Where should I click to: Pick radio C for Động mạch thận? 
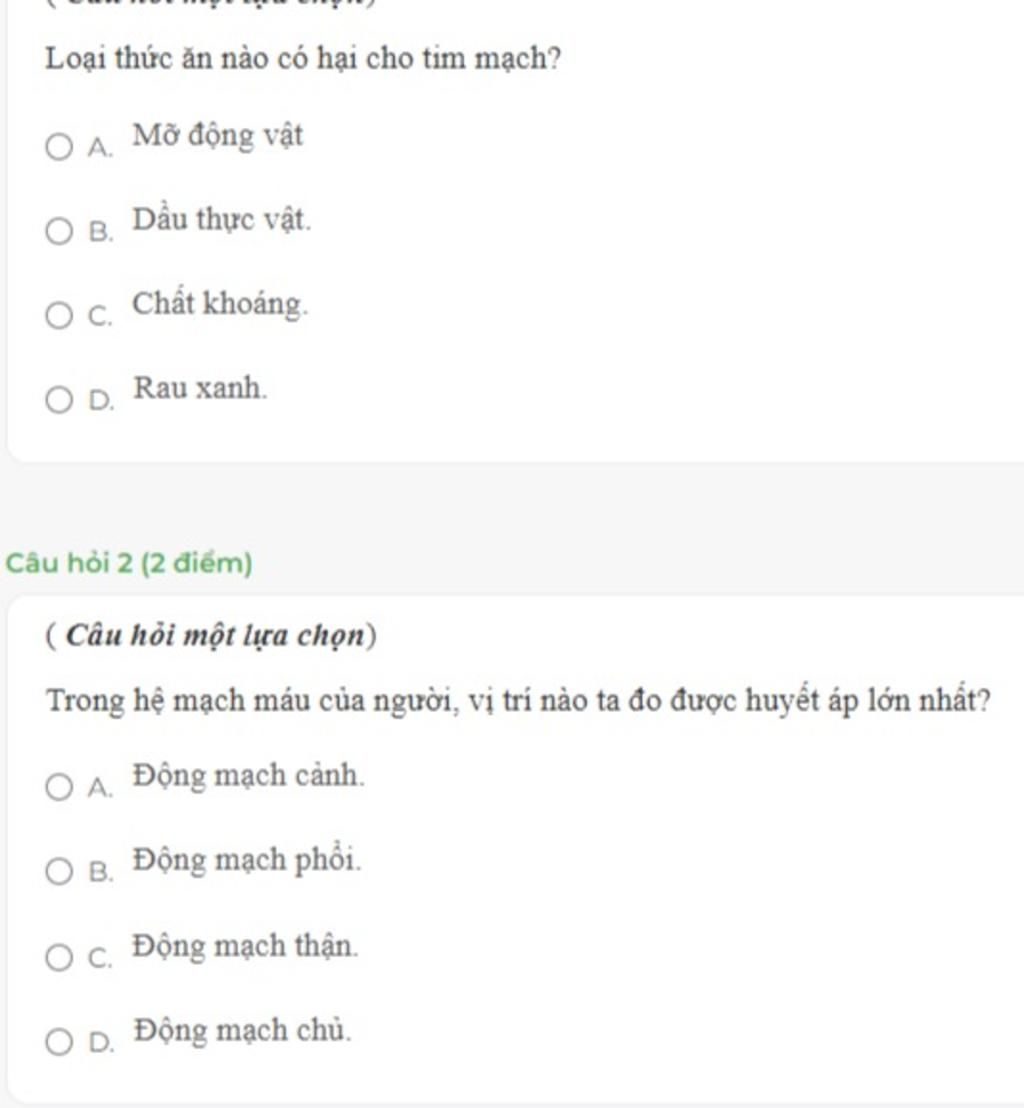pos(59,957)
